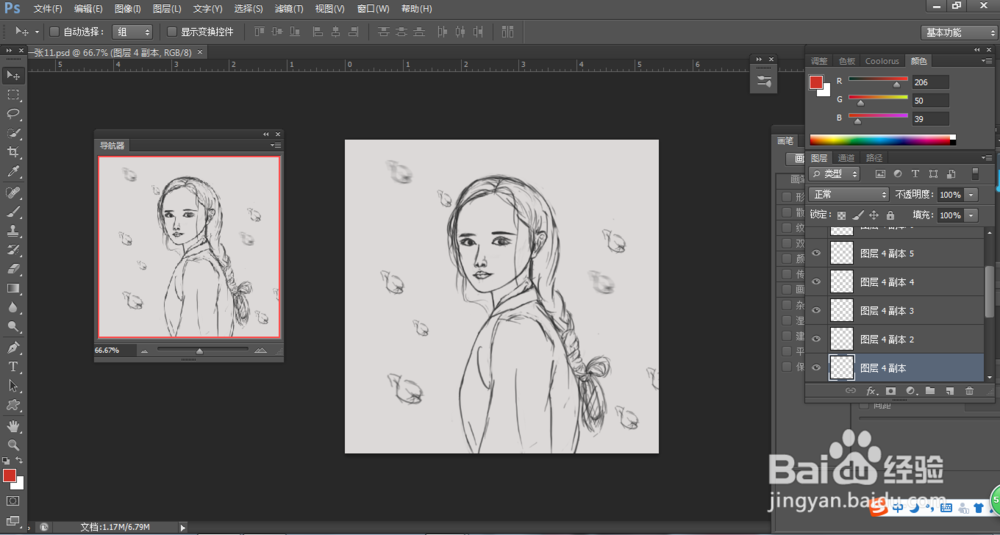Click the G value input field
This screenshot has height=535, width=1000.
(930, 101)
